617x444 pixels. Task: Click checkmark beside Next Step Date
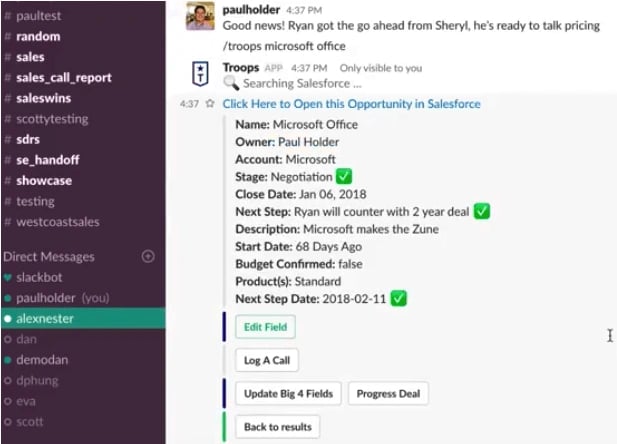tap(400, 298)
